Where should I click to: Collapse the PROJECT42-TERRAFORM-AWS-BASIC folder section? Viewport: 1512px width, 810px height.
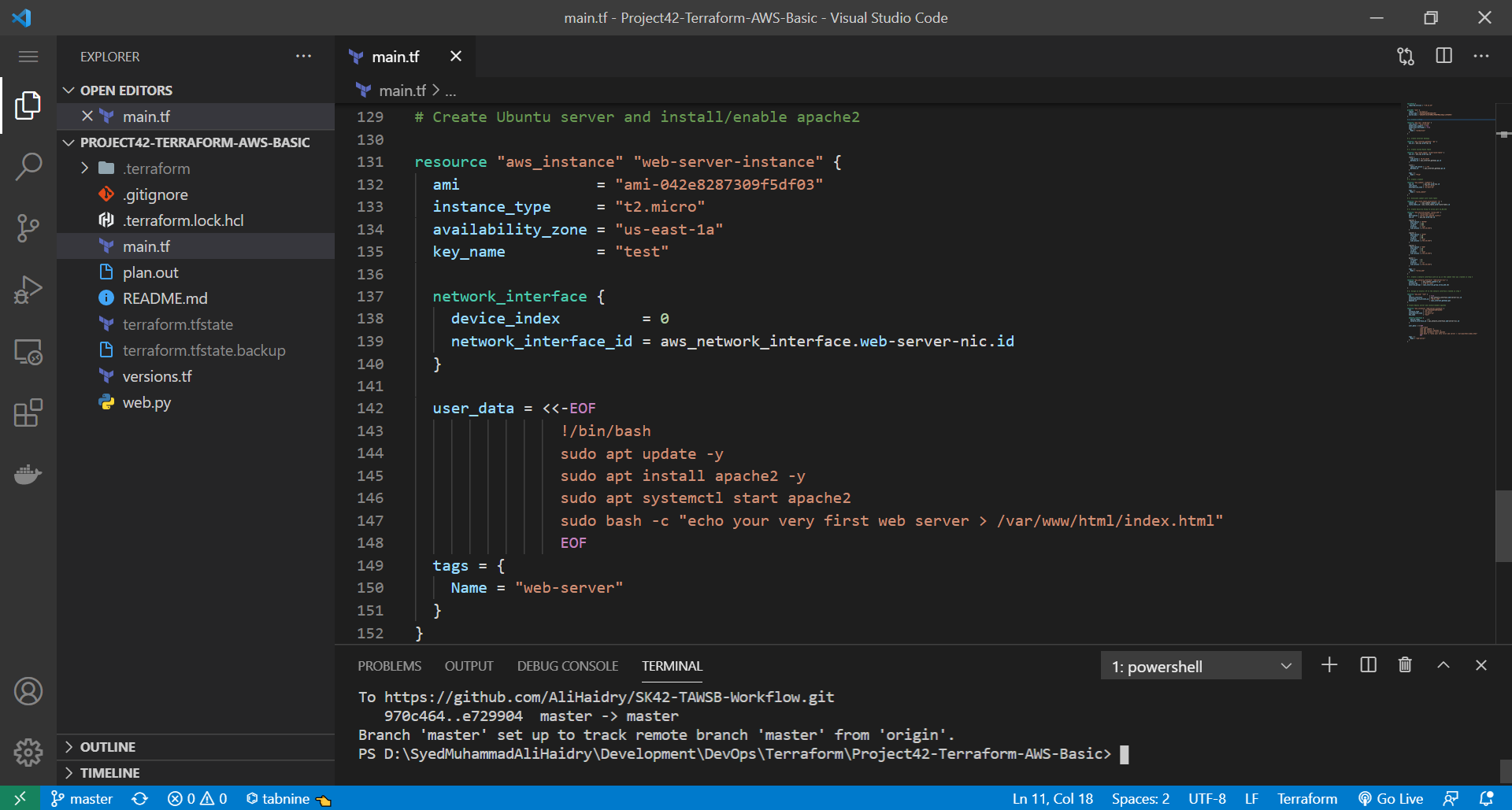[195, 142]
